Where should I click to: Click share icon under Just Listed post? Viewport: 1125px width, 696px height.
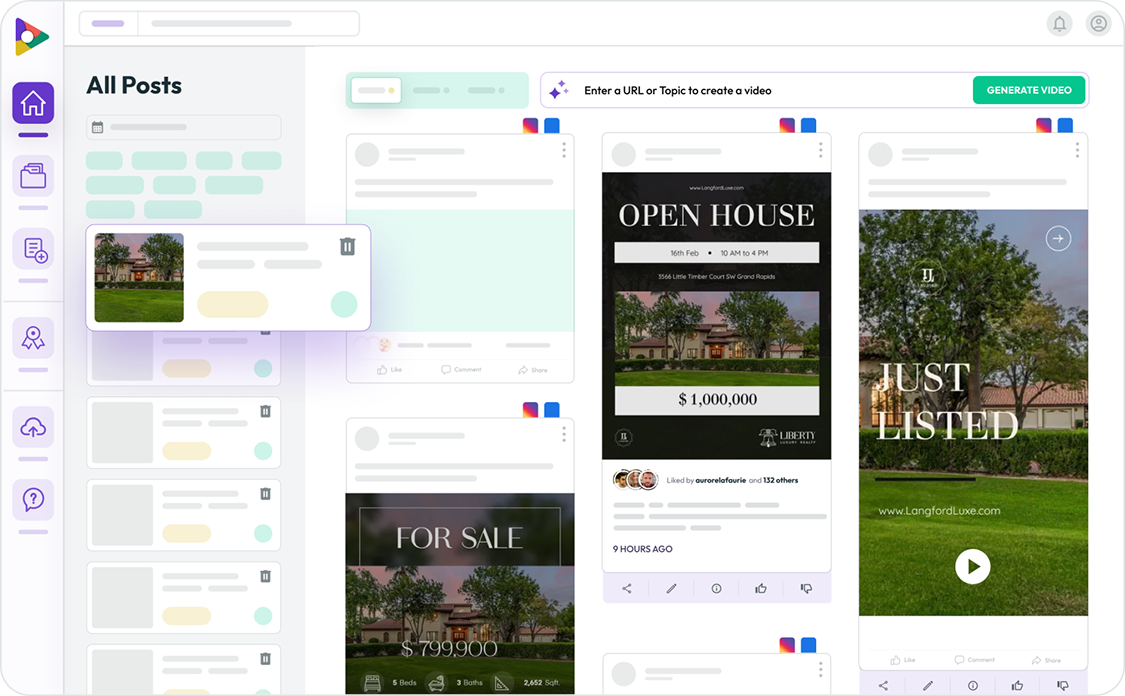tap(883, 685)
